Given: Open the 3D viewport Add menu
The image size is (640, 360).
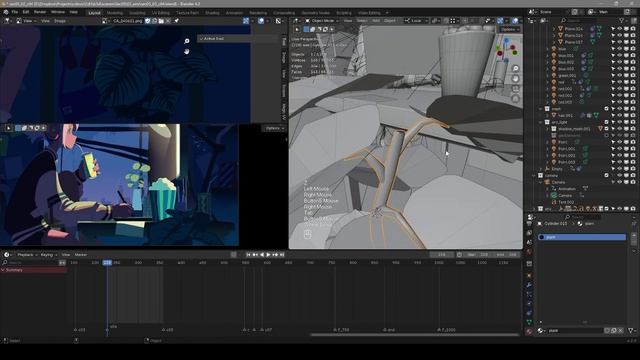Looking at the screenshot, I should tap(376, 20).
